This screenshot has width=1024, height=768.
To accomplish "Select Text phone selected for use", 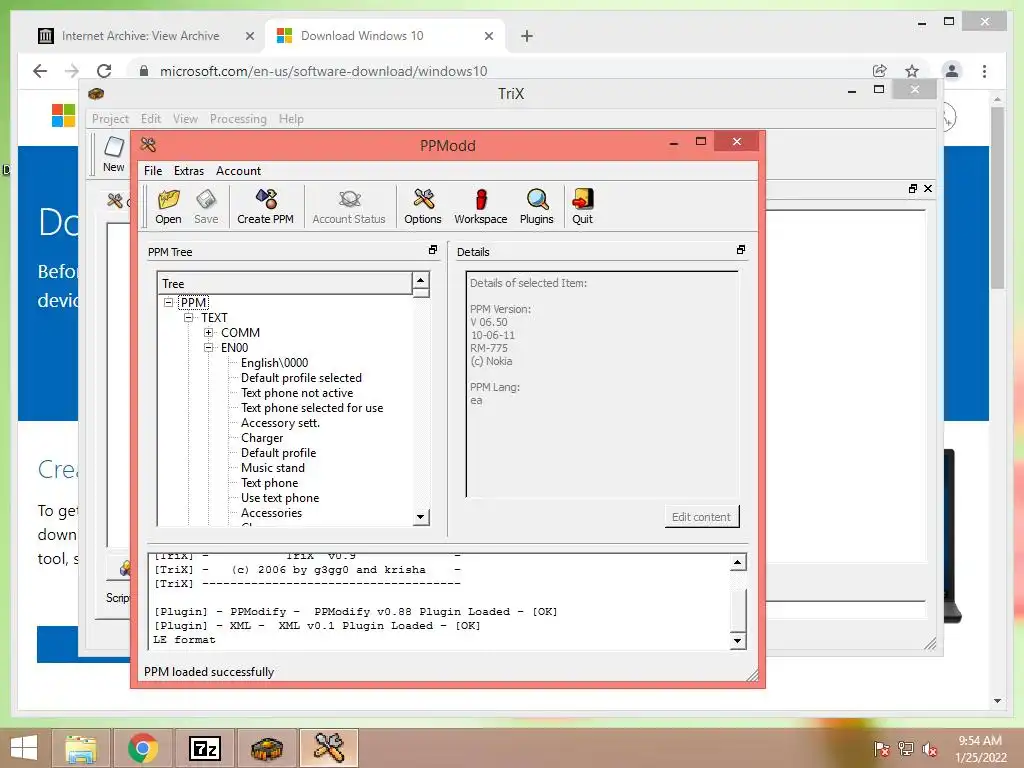I will 312,408.
